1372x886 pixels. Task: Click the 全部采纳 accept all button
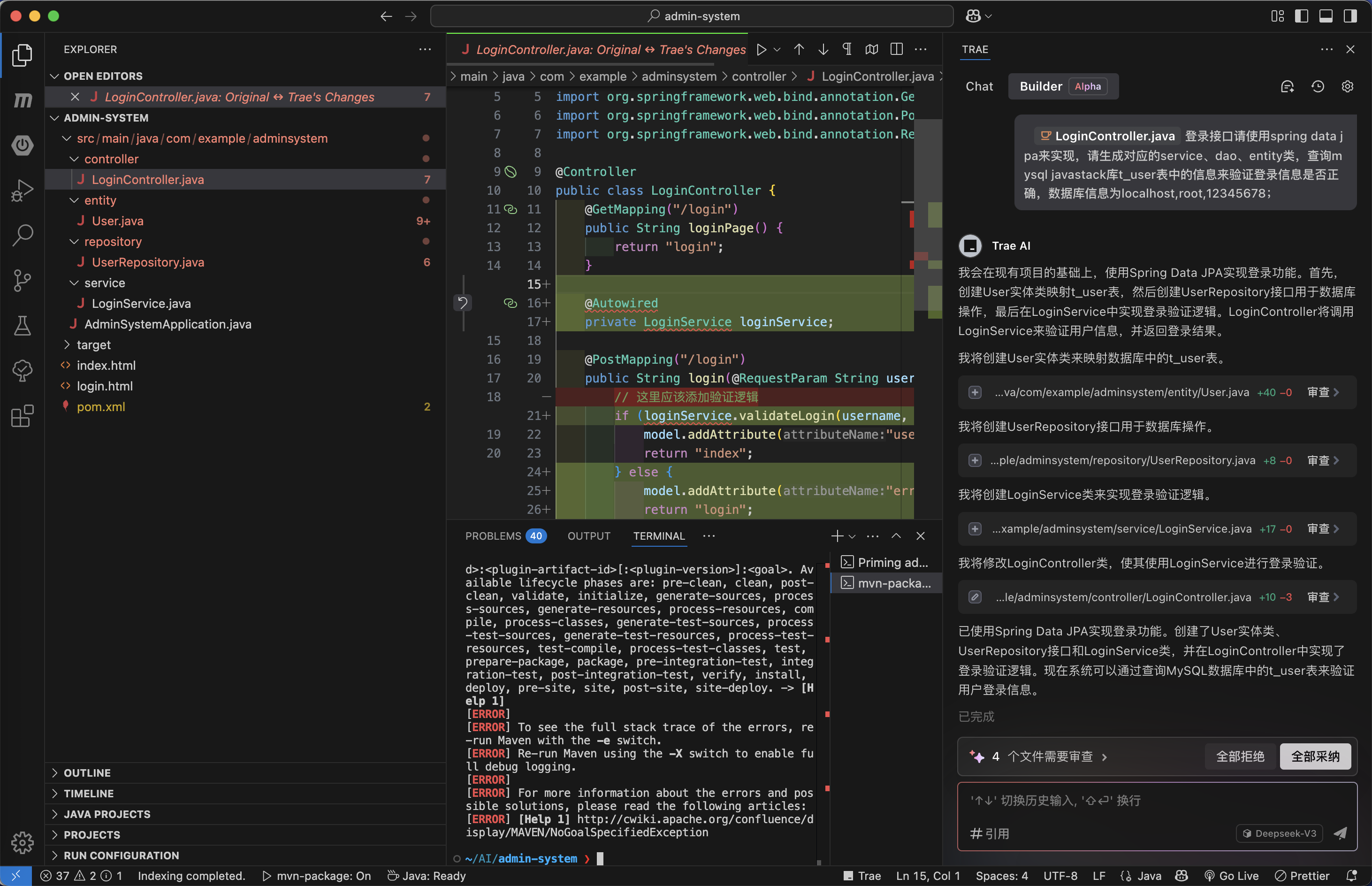(1315, 756)
